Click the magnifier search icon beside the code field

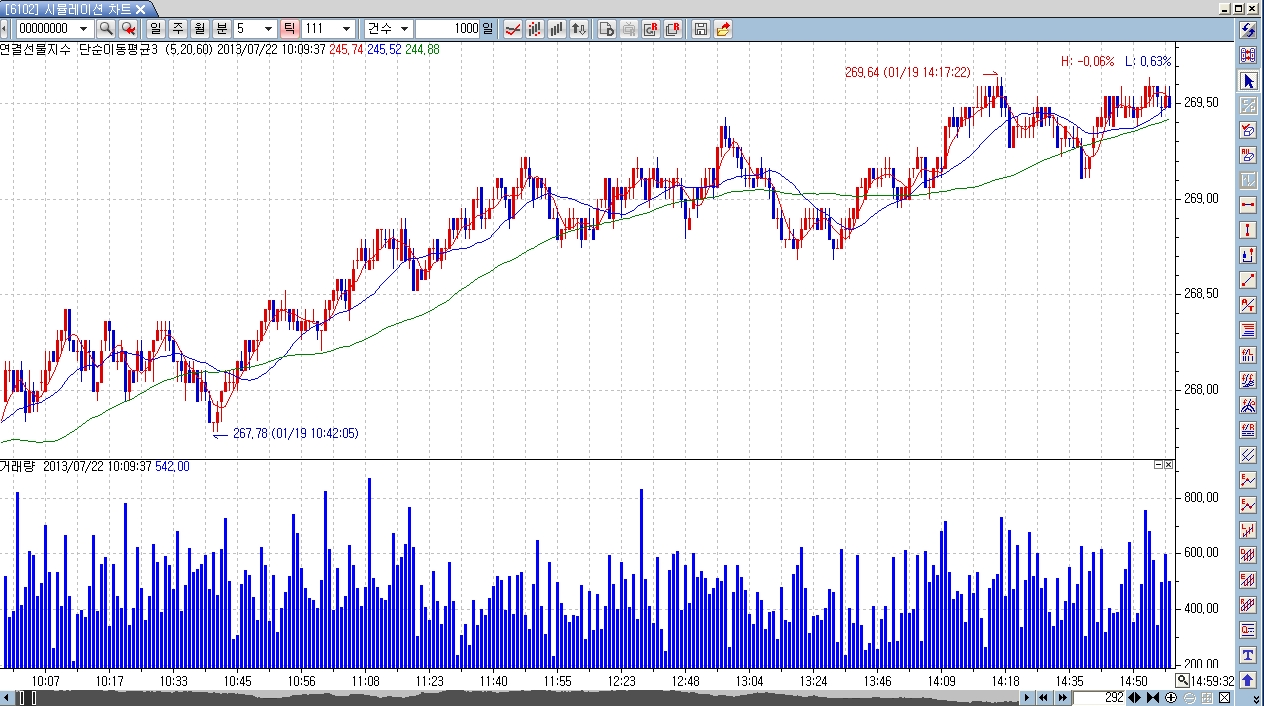point(105,29)
